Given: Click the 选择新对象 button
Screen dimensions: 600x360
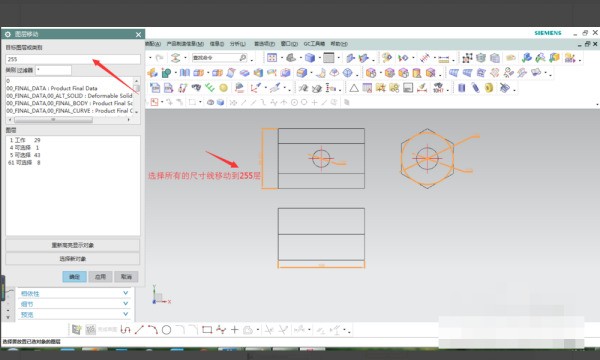Looking at the screenshot, I should point(73,259).
